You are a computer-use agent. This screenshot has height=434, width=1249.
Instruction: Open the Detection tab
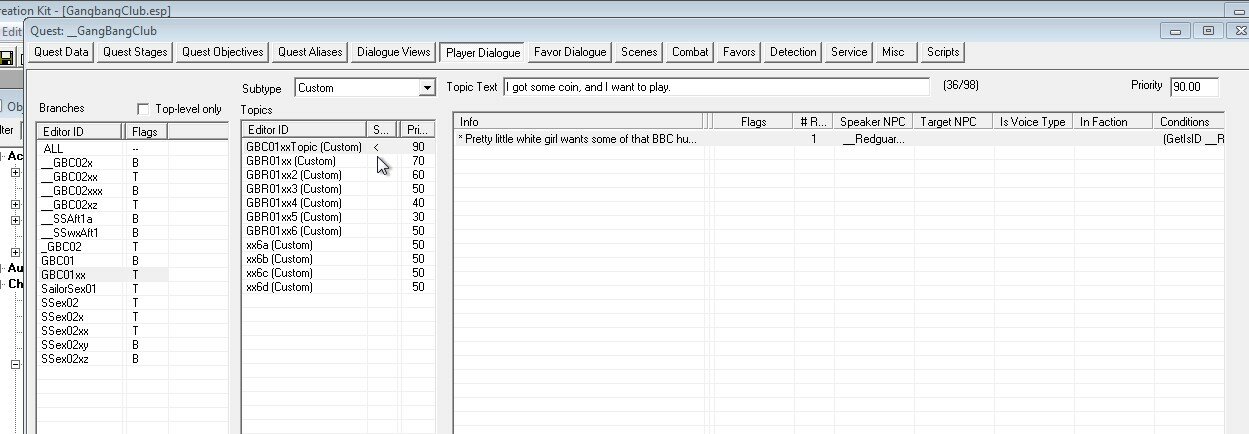(x=793, y=52)
